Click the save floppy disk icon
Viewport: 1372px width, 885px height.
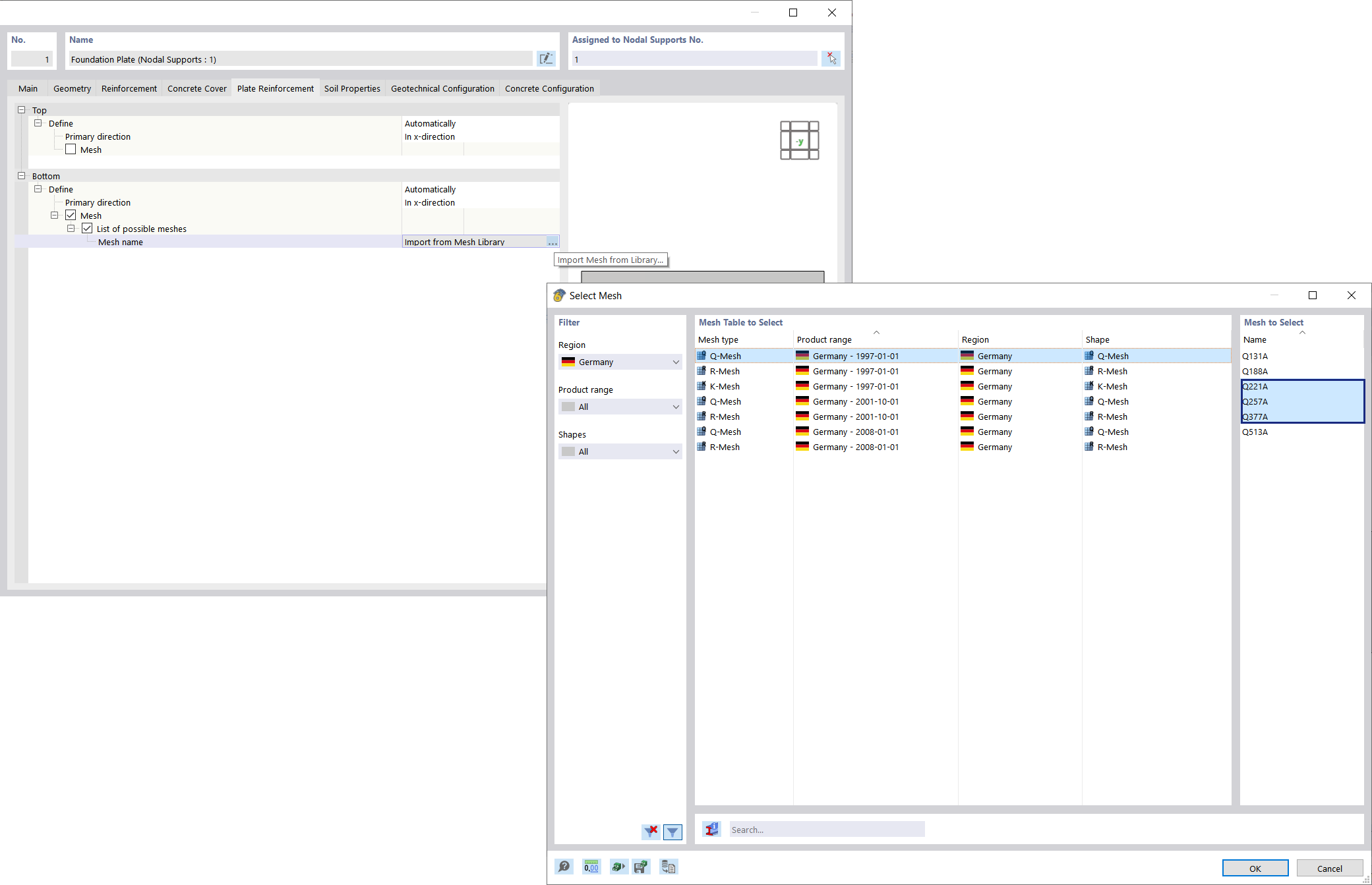point(640,867)
